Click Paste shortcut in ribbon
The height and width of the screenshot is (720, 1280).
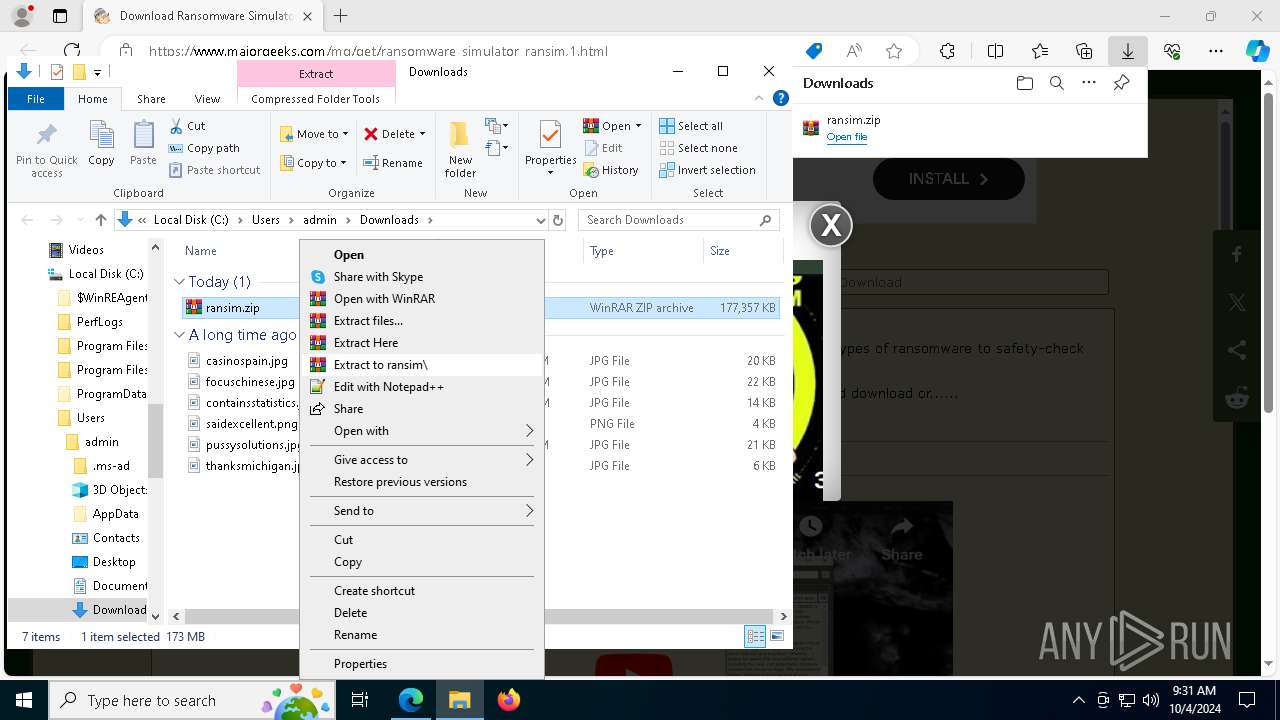(214, 170)
